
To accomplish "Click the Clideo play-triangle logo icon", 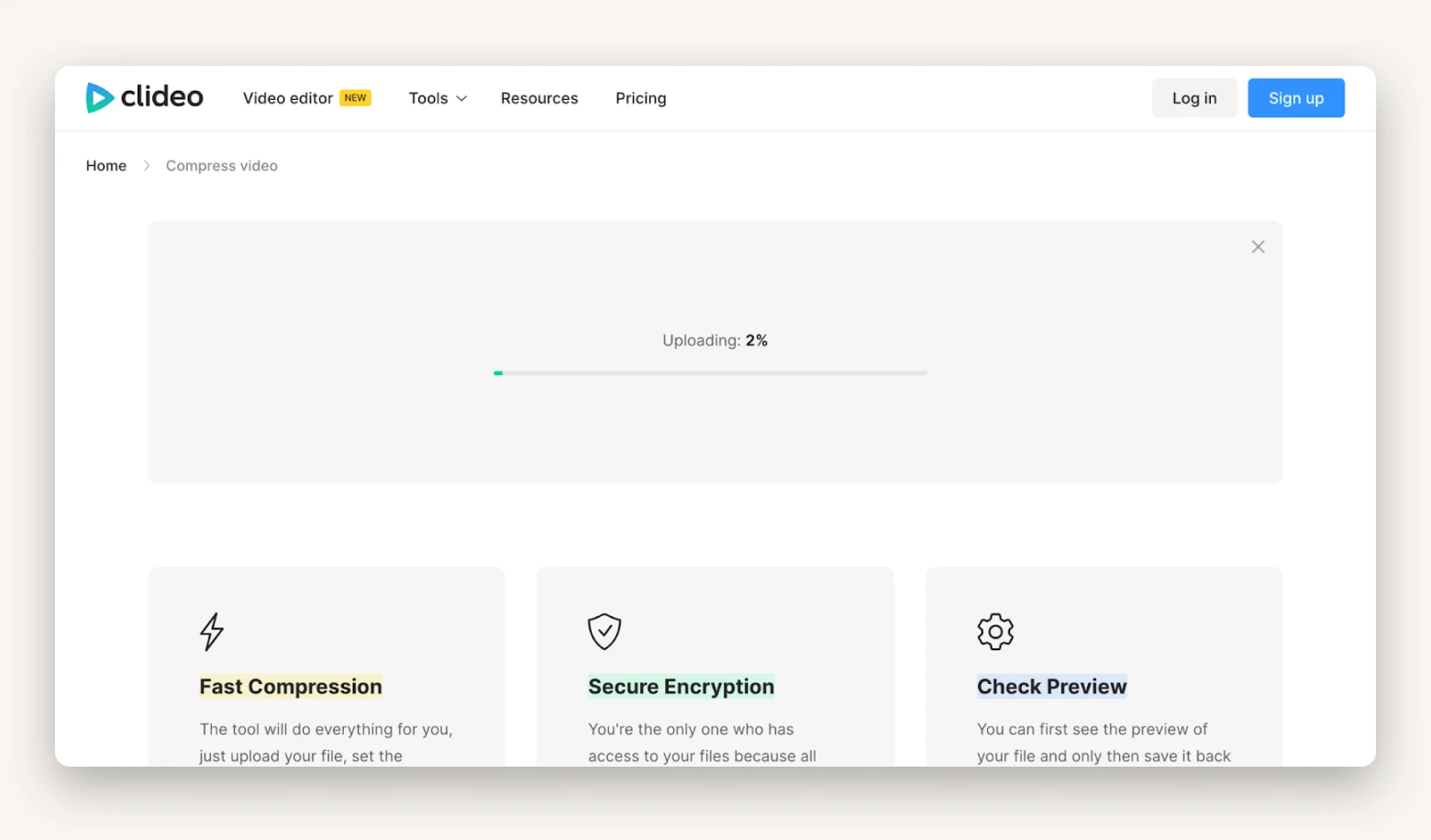I will 99,97.
